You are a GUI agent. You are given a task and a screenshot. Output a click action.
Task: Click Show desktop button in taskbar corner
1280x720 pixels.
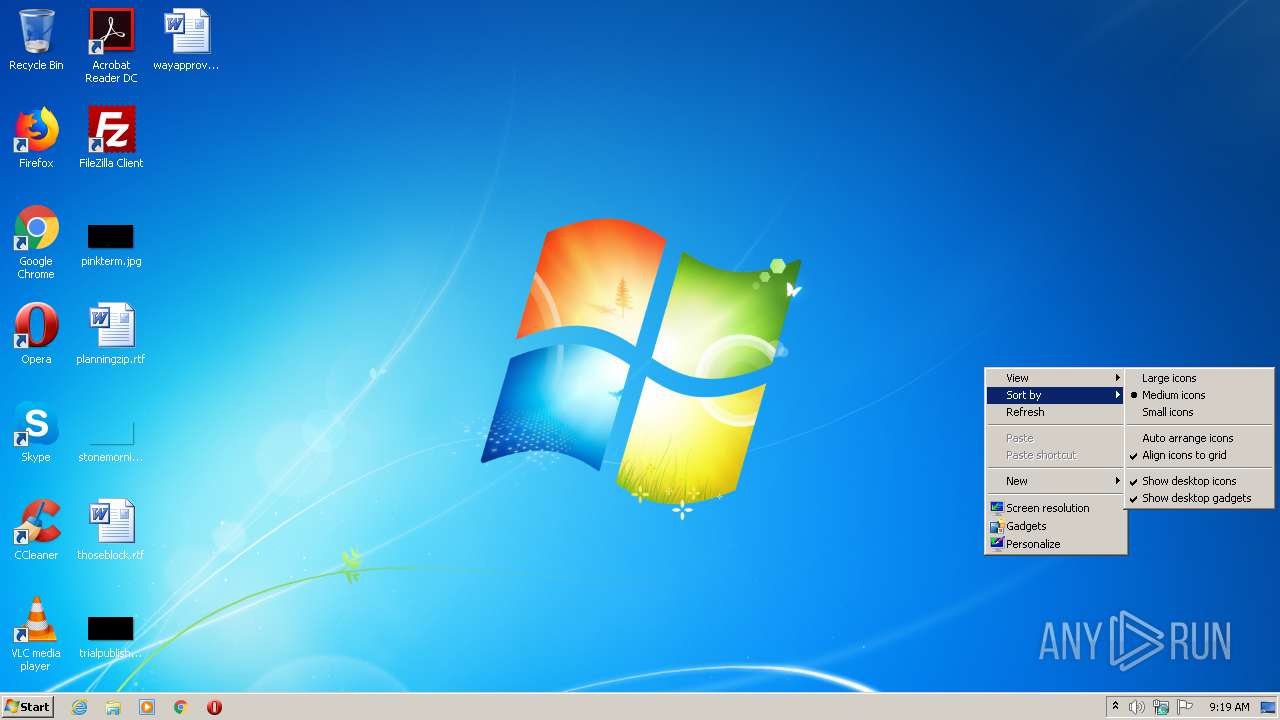tap(1269, 707)
